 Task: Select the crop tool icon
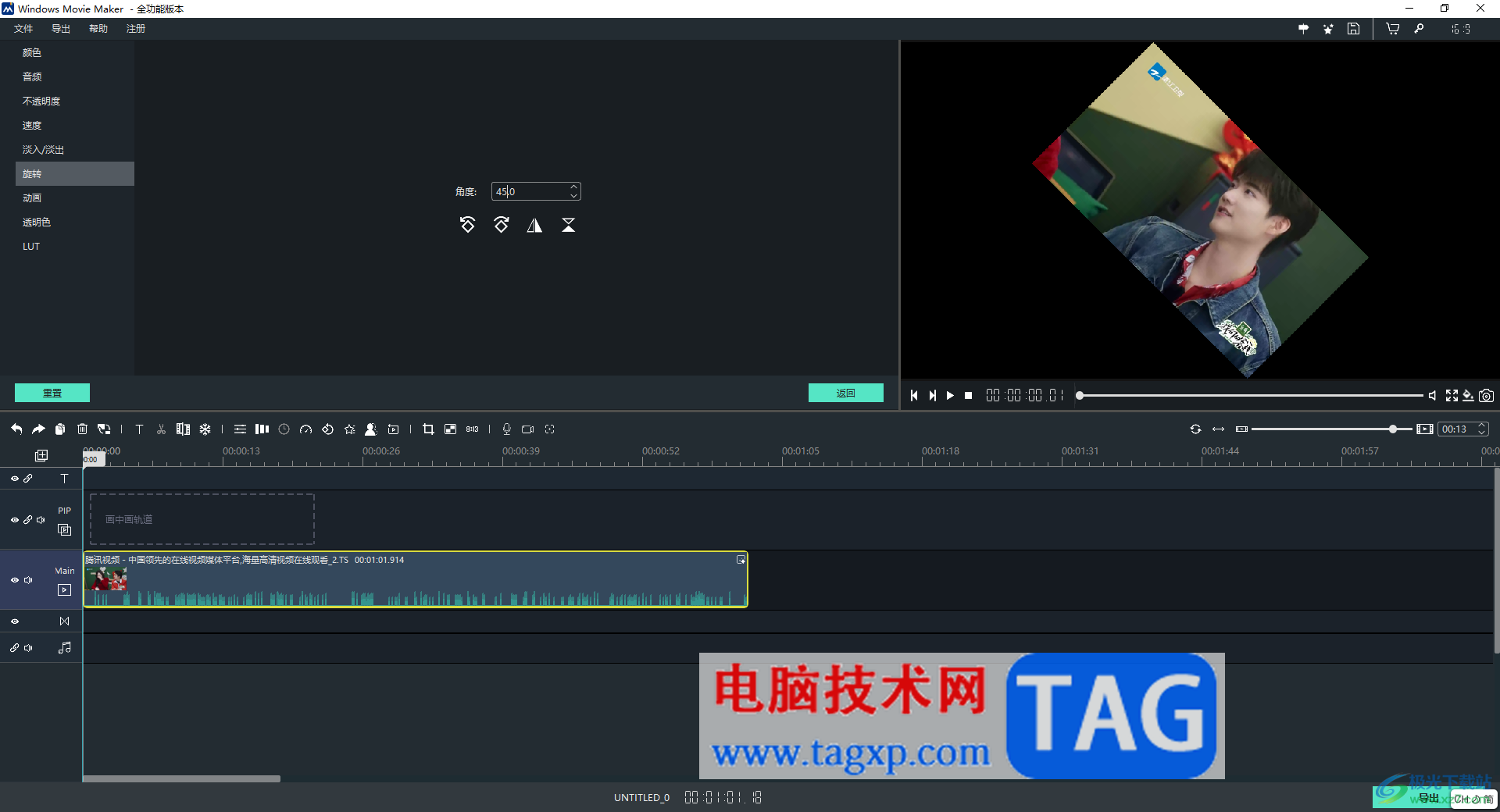pos(428,429)
